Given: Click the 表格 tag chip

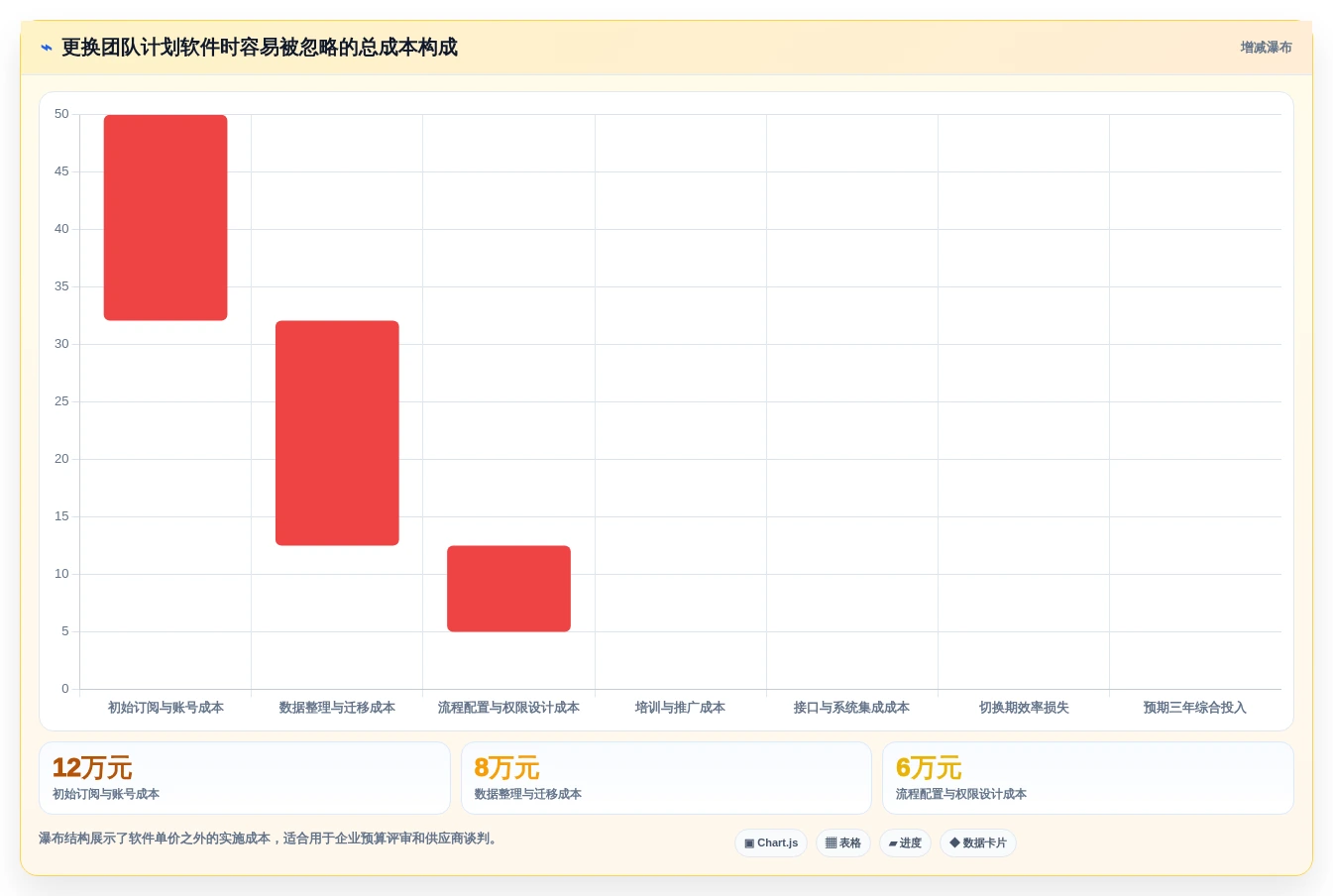Looking at the screenshot, I should click(843, 843).
